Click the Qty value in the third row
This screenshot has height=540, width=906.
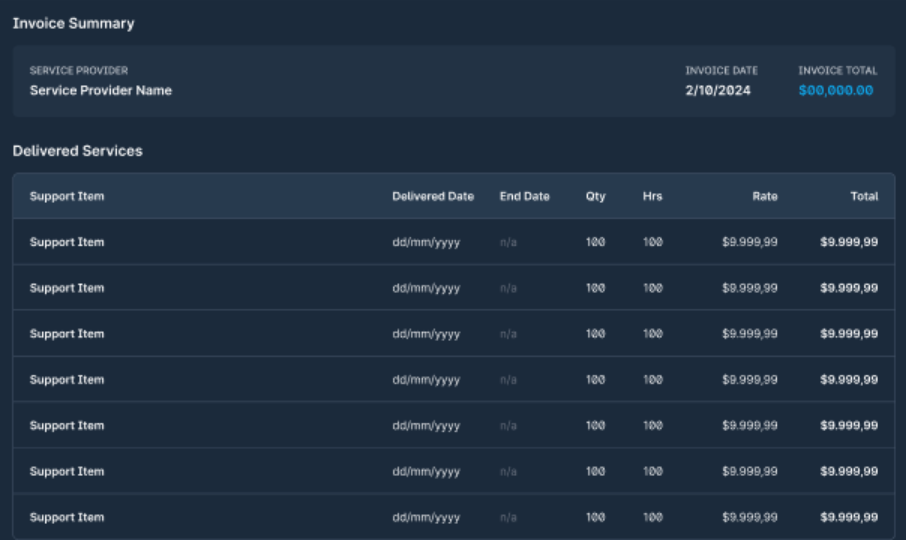coord(595,334)
